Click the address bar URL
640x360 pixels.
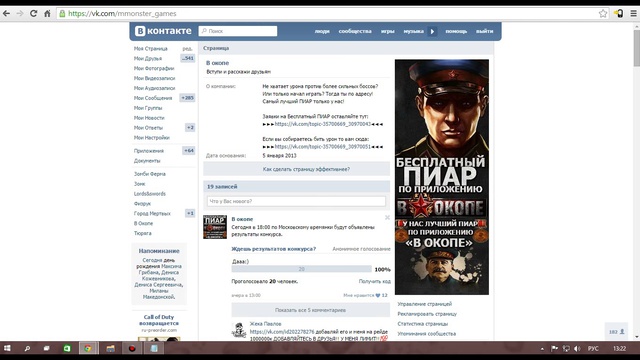click(122, 13)
